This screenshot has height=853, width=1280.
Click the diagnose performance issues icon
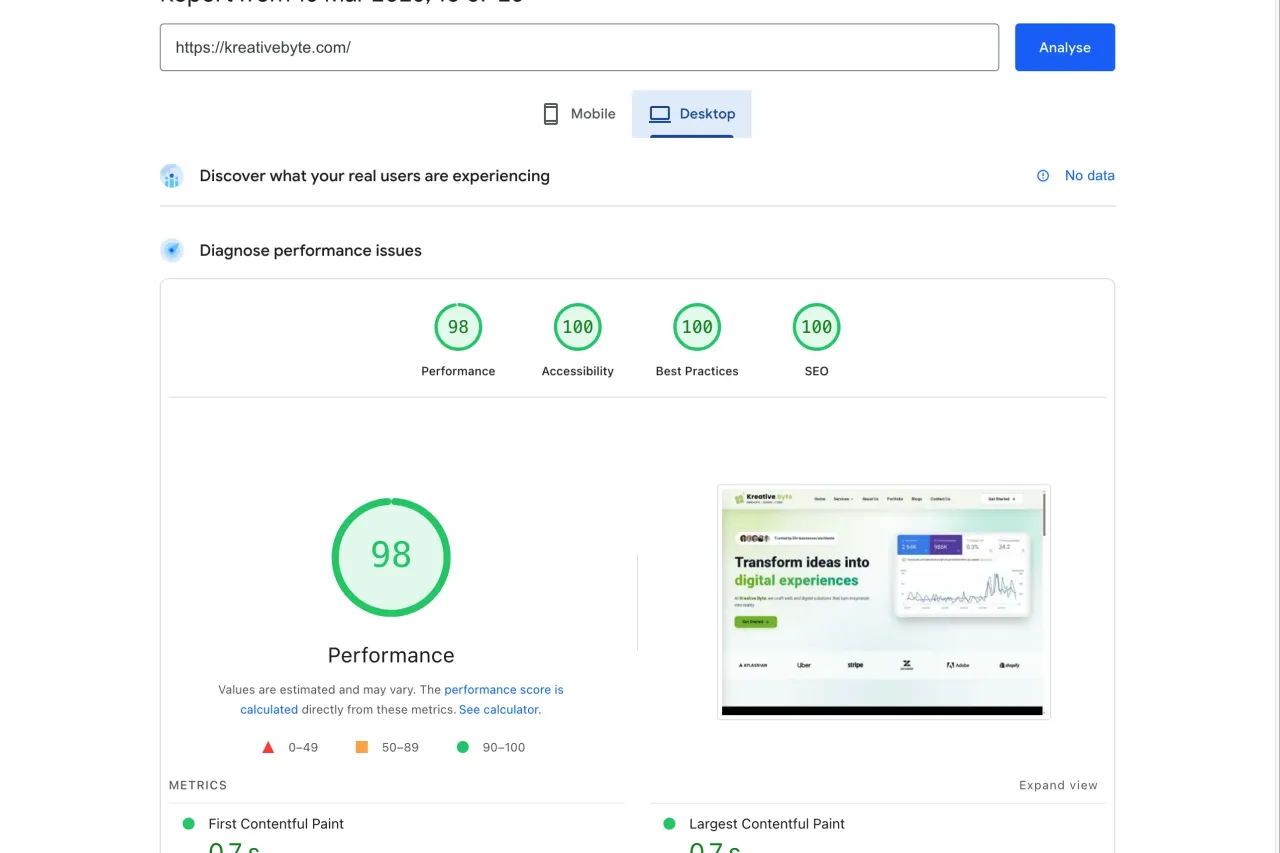pos(172,251)
